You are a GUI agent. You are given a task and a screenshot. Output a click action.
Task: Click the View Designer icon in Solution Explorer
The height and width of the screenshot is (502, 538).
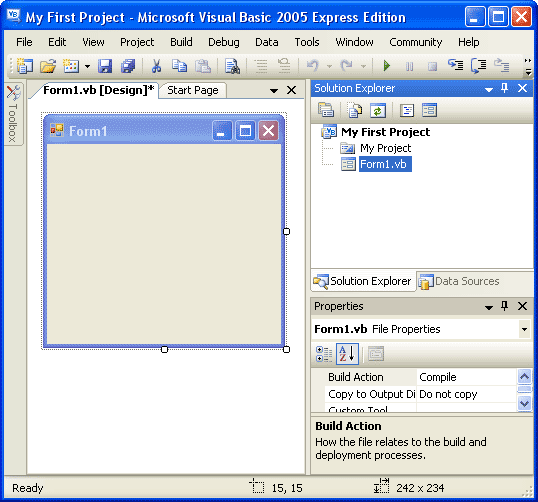tap(429, 110)
